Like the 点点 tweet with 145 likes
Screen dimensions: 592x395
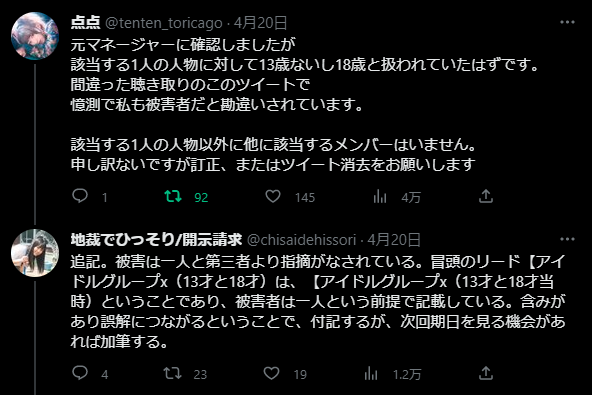273,196
